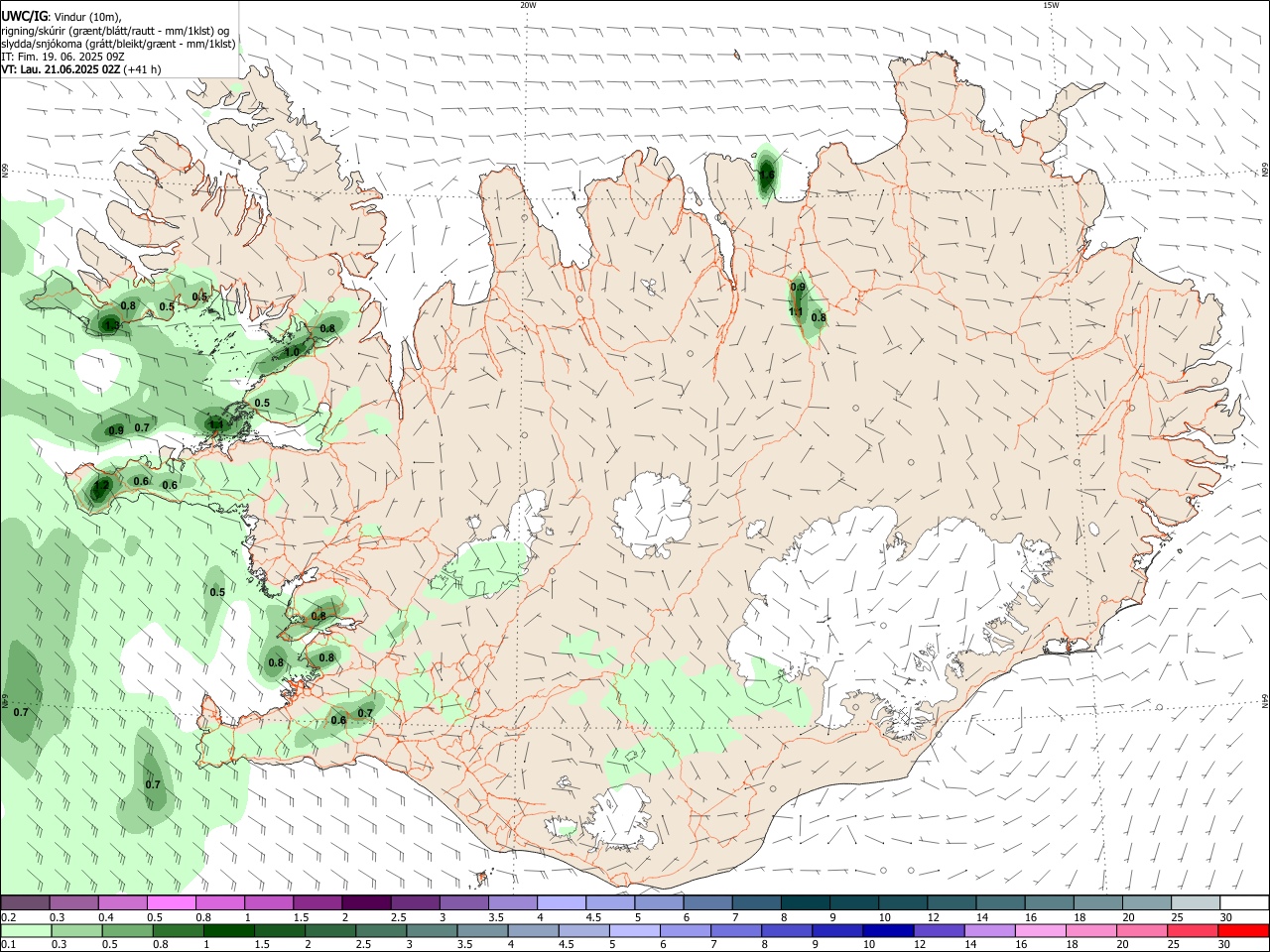Image resolution: width=1270 pixels, height=952 pixels.
Task: Click the '0.7' value above the '0.6' in the southwest
Action: point(365,713)
